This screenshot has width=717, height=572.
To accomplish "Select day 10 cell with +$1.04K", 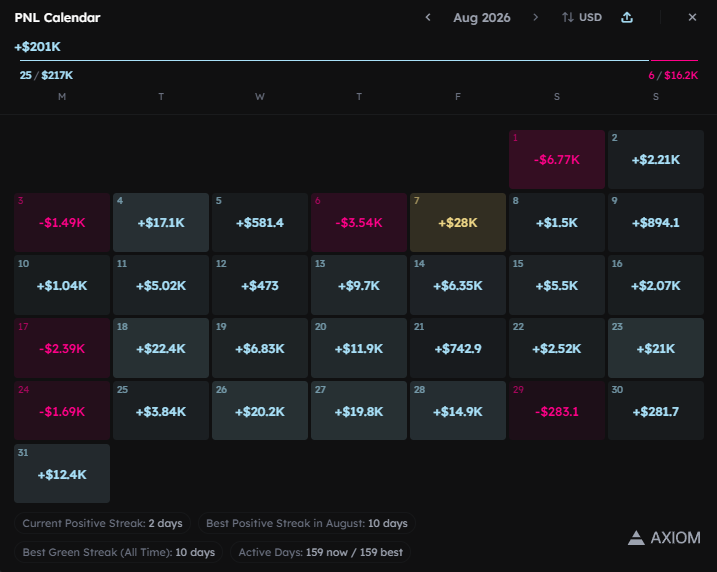I will [62, 285].
